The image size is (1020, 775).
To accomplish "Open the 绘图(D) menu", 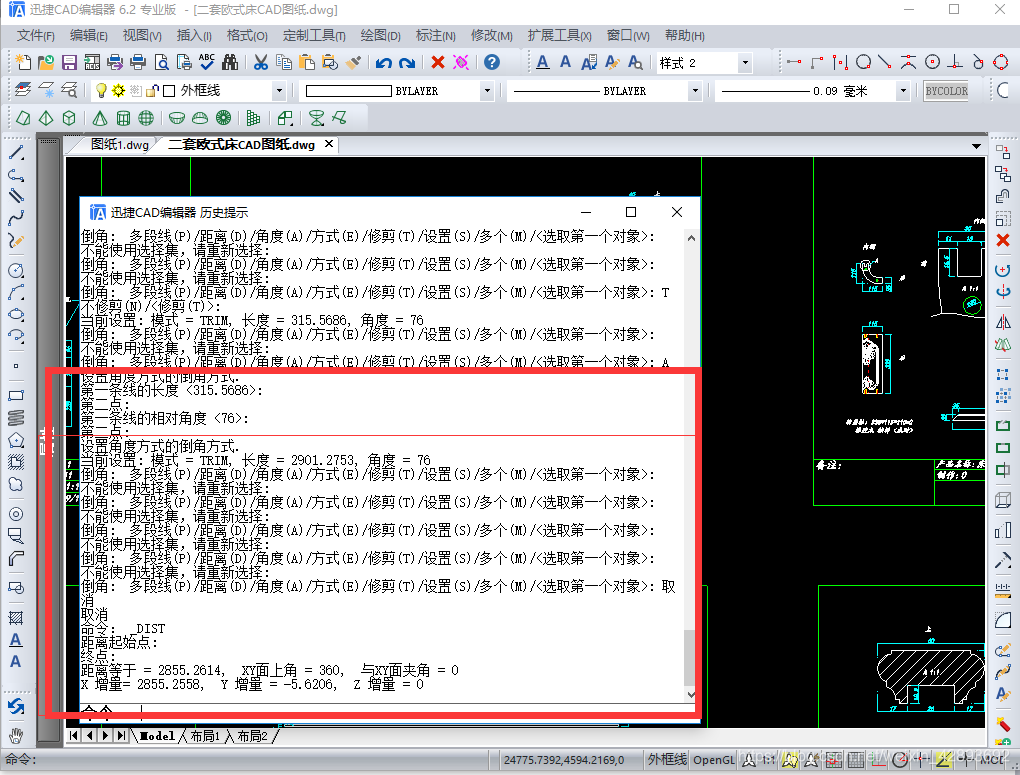I will click(381, 35).
